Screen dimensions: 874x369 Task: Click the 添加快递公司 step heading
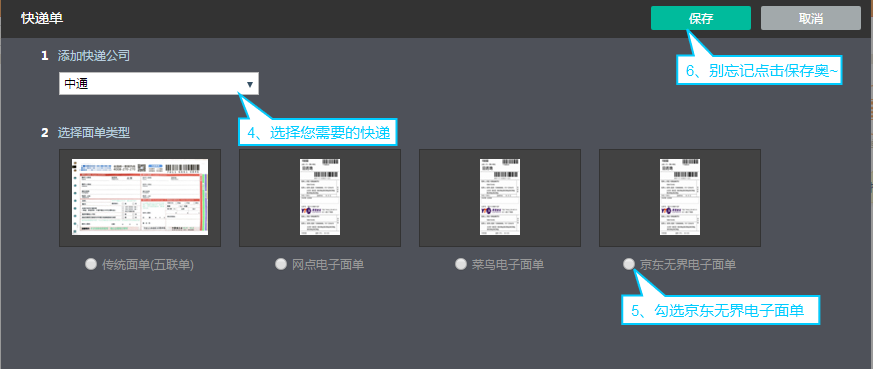pos(94,55)
